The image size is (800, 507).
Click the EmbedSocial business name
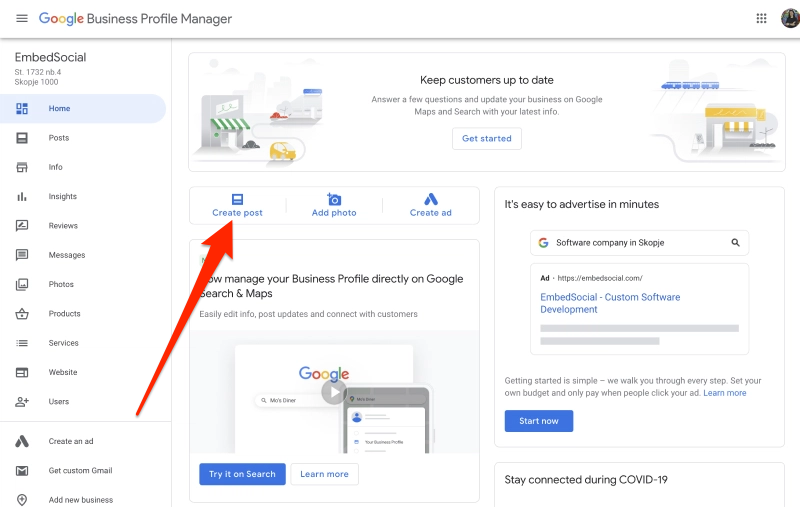51,57
